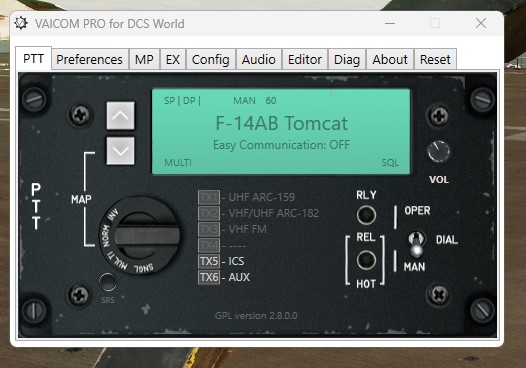Click the ICS label next to TX5
Image resolution: width=526 pixels, height=368 pixels.
[x=236, y=261]
